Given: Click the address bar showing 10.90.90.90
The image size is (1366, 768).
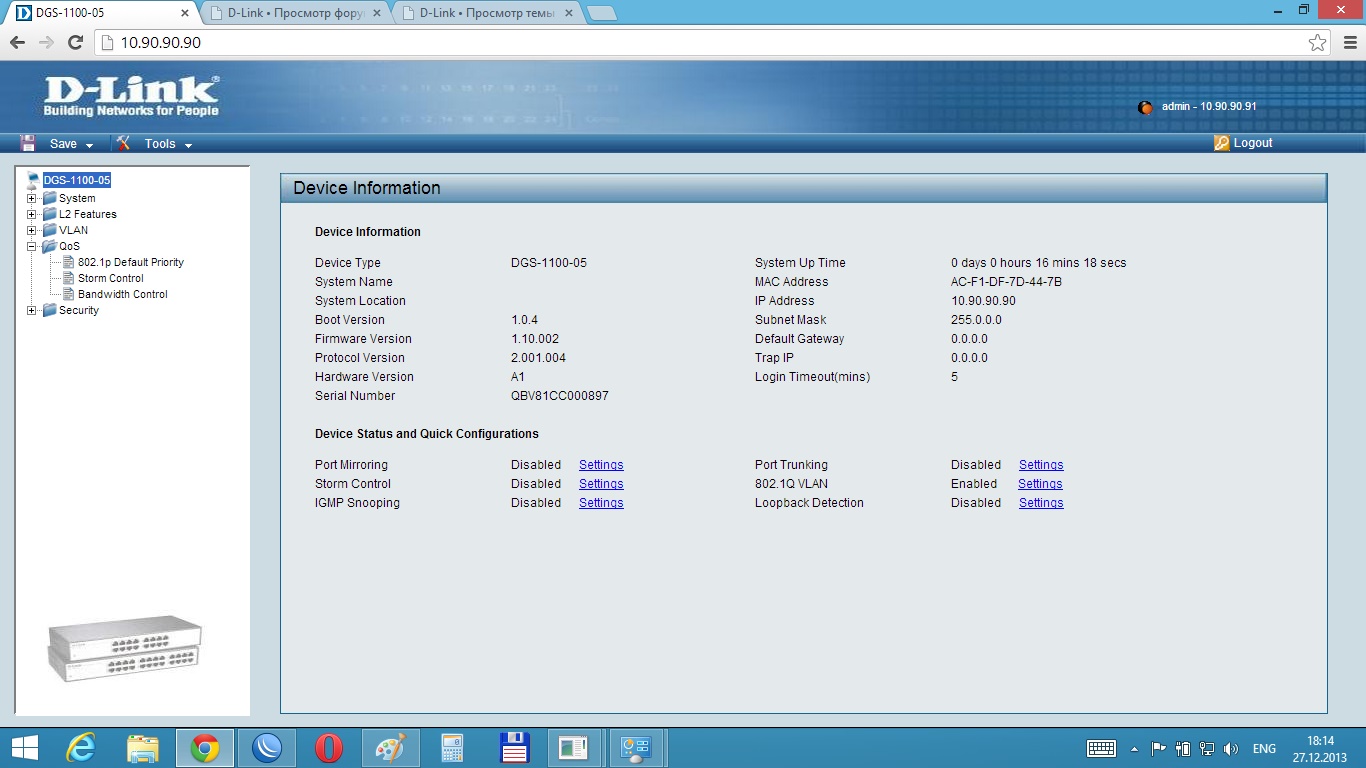Looking at the screenshot, I should pyautogui.click(x=700, y=42).
